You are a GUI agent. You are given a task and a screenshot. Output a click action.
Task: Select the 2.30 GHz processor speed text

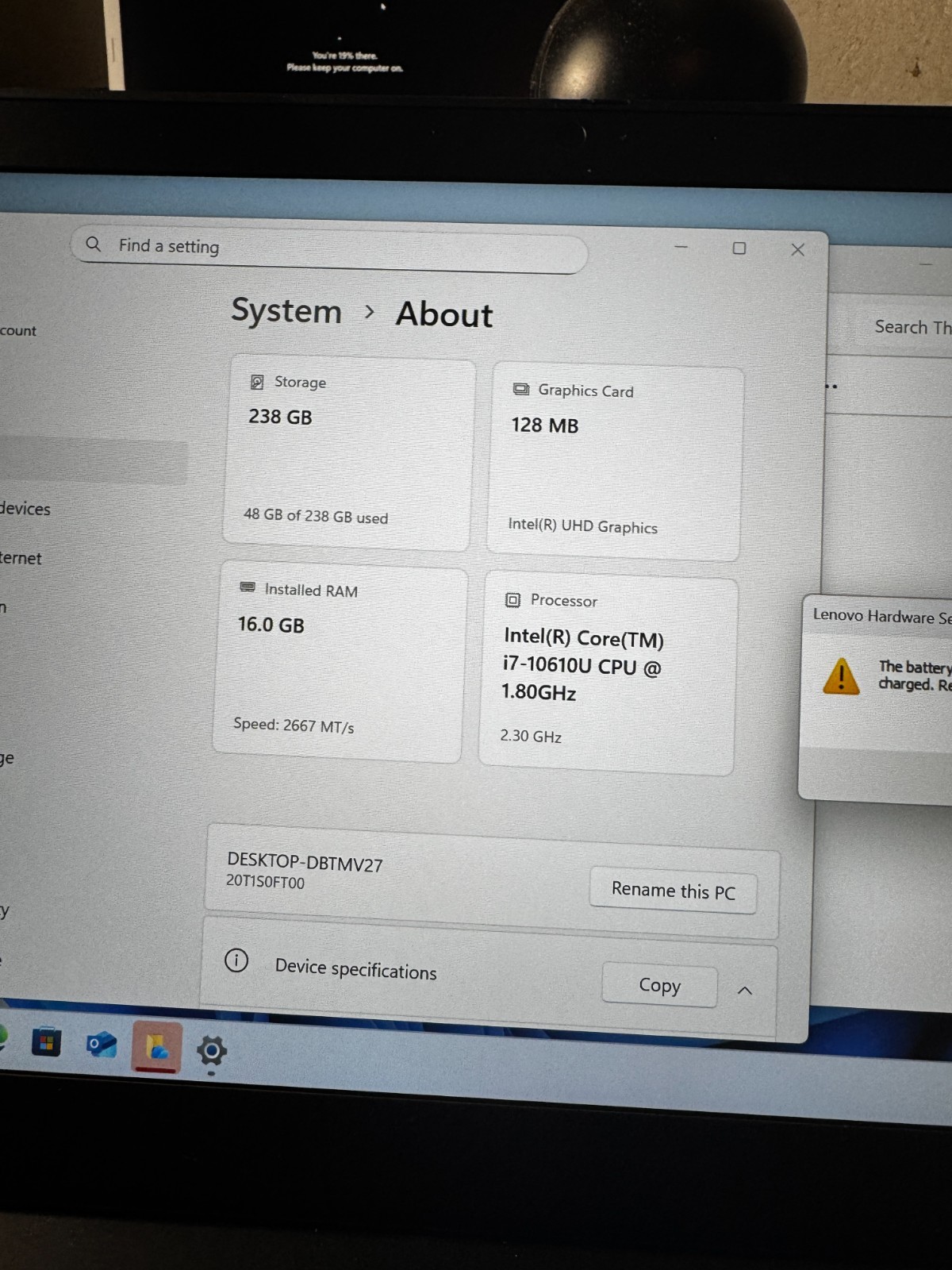(531, 736)
